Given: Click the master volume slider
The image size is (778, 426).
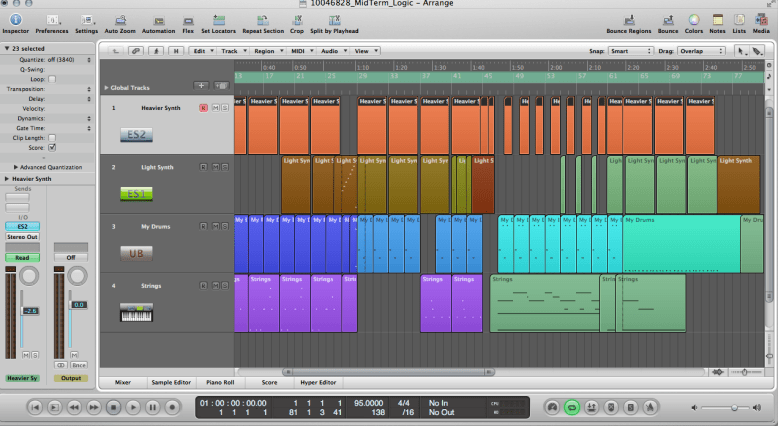Looking at the screenshot, I should tap(732, 408).
